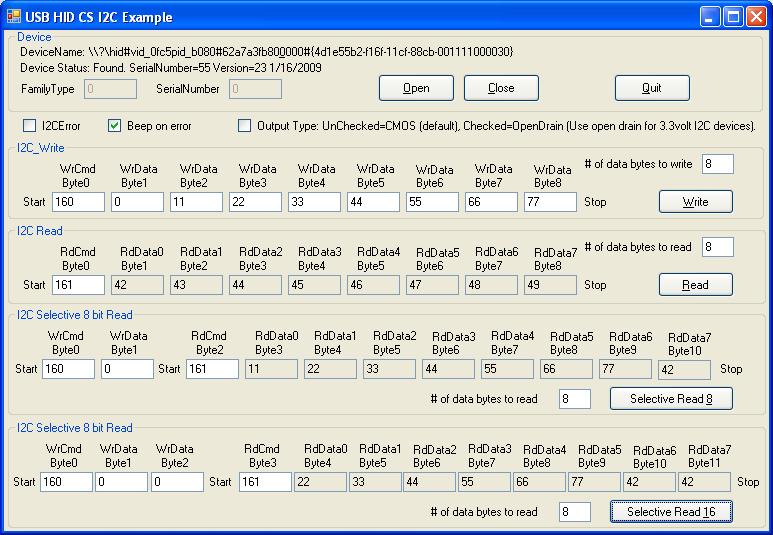
Task: Click the I2C Read RdData0 field showing 42
Action: (x=138, y=285)
